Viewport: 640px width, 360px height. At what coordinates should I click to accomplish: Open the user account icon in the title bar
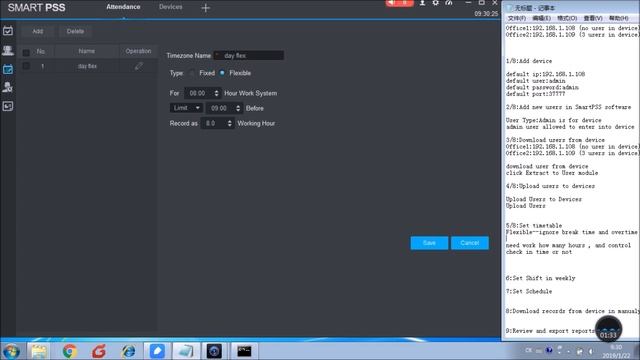pyautogui.click(x=422, y=3)
